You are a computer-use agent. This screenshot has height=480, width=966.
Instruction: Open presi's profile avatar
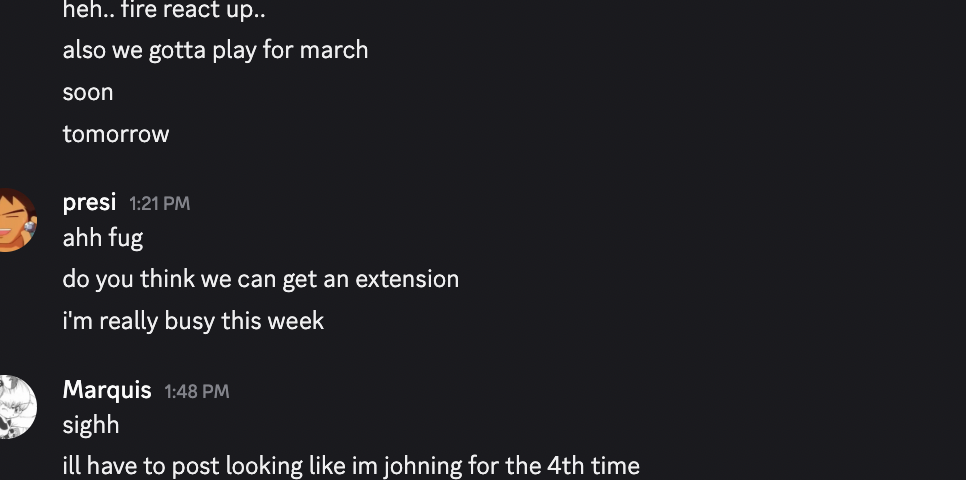tap(14, 219)
